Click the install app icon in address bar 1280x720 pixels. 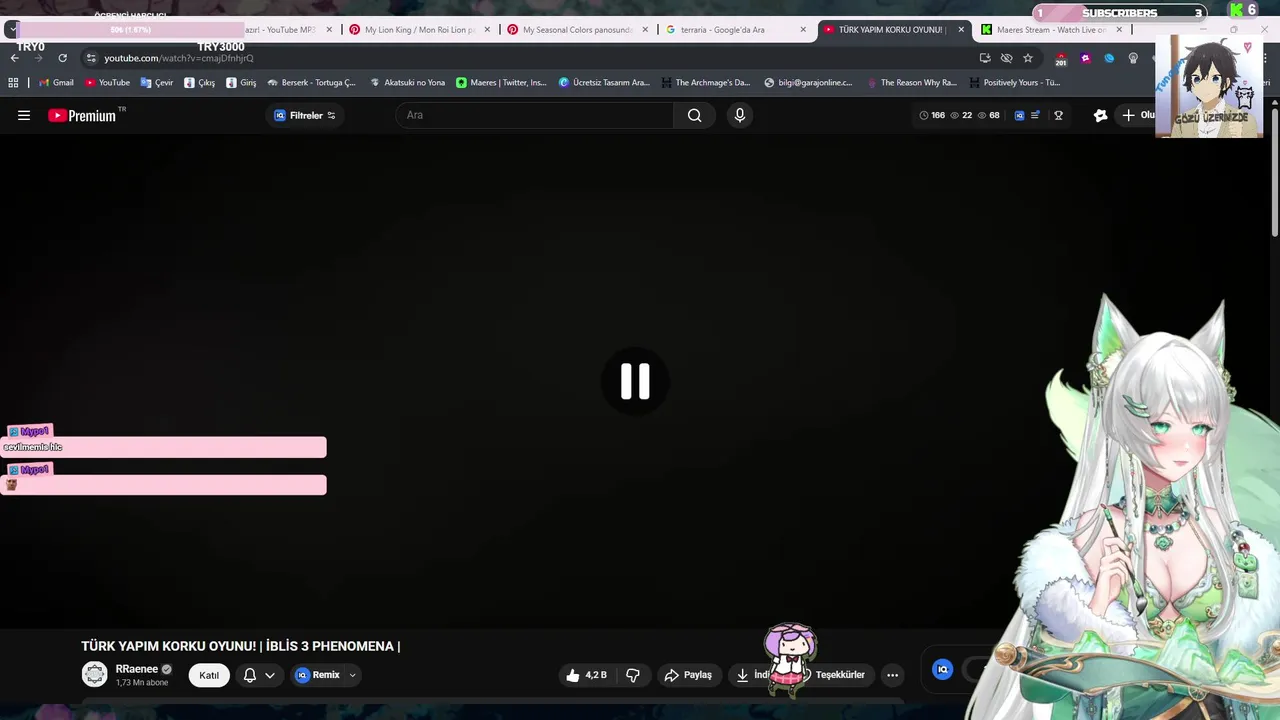(985, 58)
